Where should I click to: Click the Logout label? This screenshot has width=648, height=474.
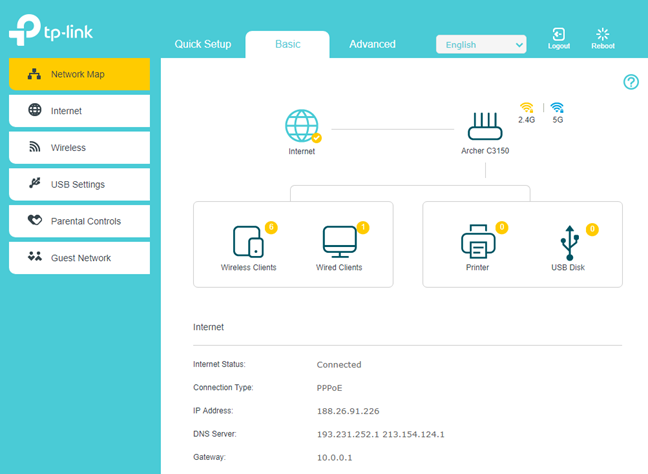tap(559, 46)
